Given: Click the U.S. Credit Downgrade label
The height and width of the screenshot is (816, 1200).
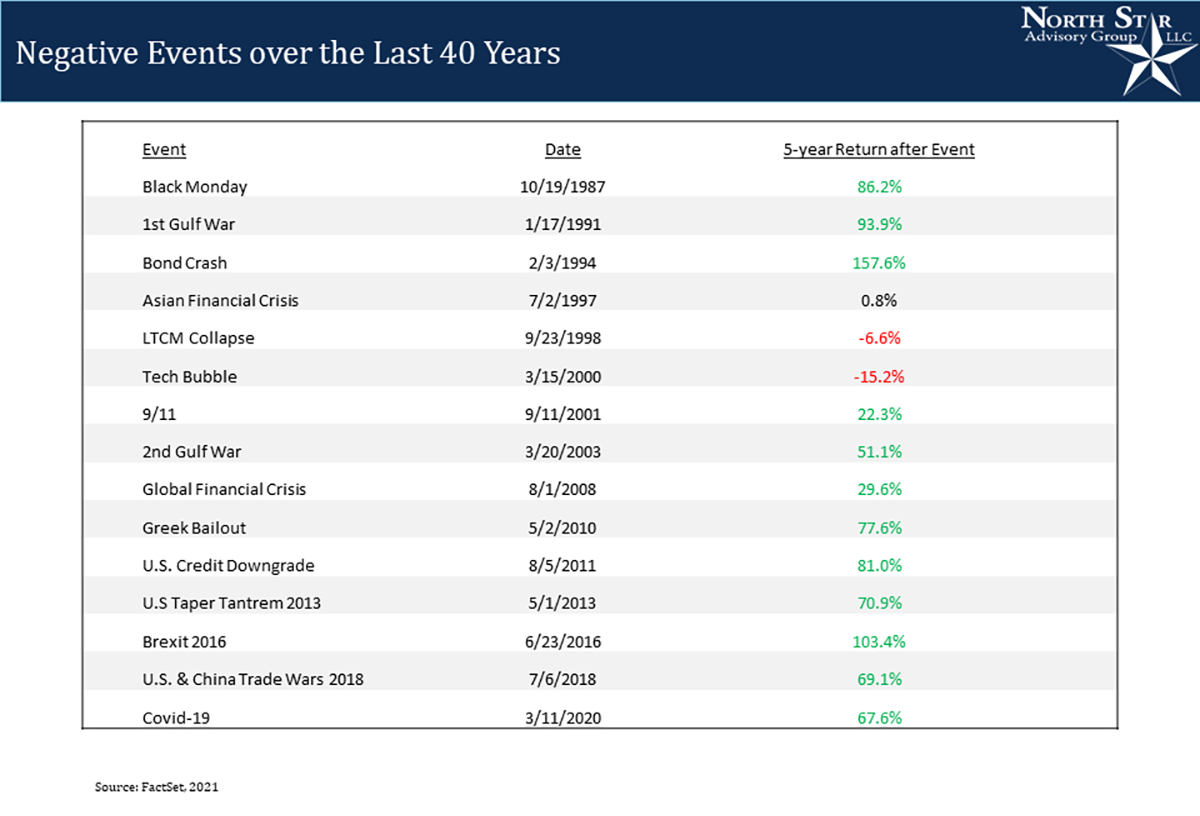Looking at the screenshot, I should [x=227, y=565].
